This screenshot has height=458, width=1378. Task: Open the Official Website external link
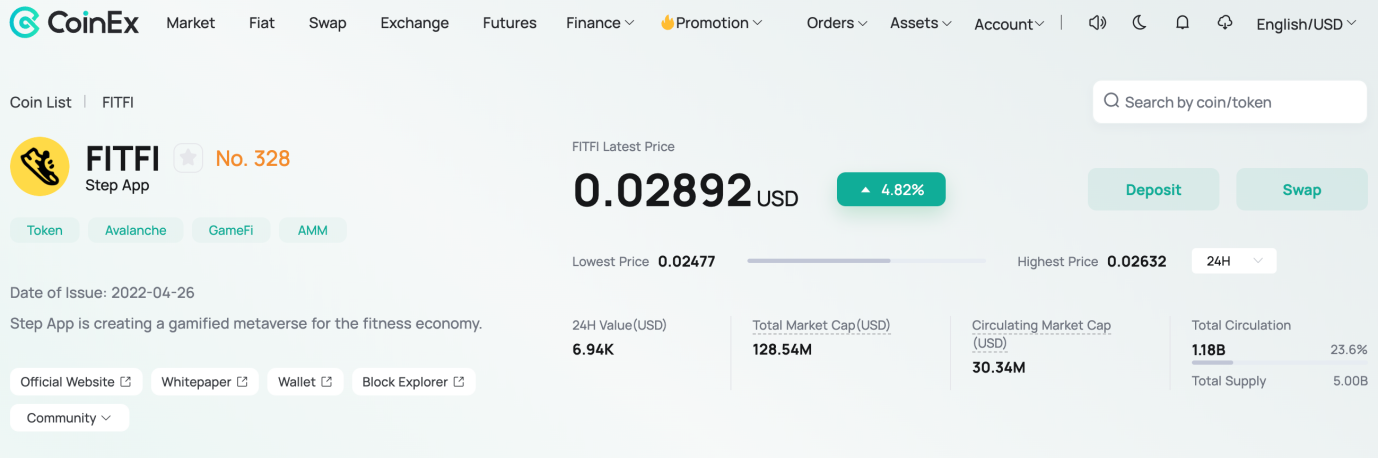76,382
